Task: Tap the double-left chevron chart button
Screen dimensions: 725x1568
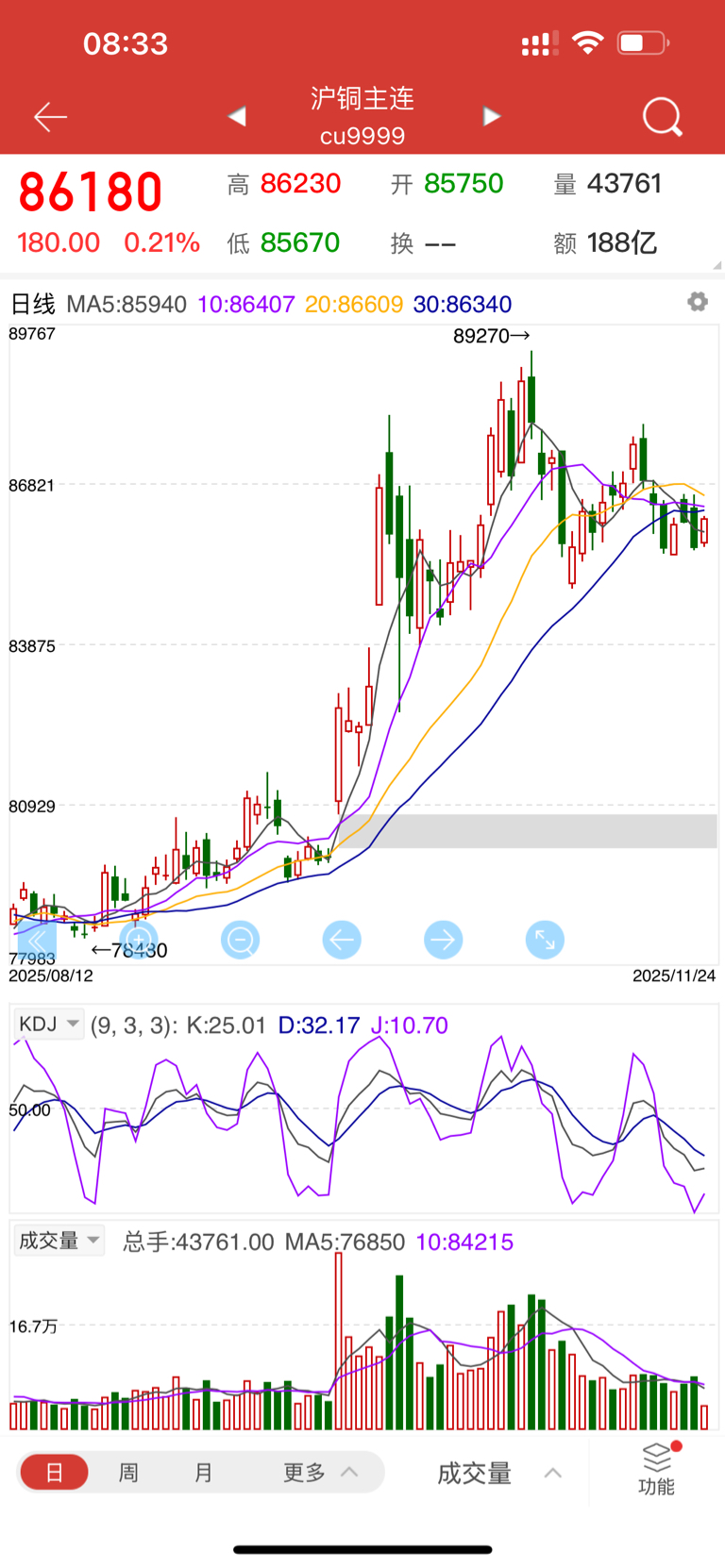Action: tap(37, 940)
